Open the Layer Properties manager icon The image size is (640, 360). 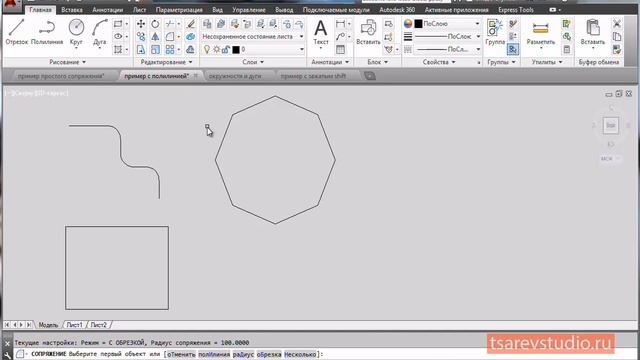[x=207, y=24]
